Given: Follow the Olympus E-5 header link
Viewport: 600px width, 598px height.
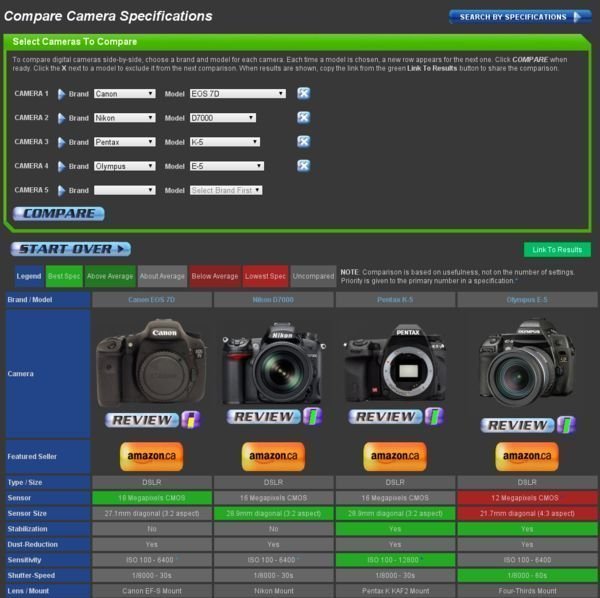Looking at the screenshot, I should pos(527,300).
